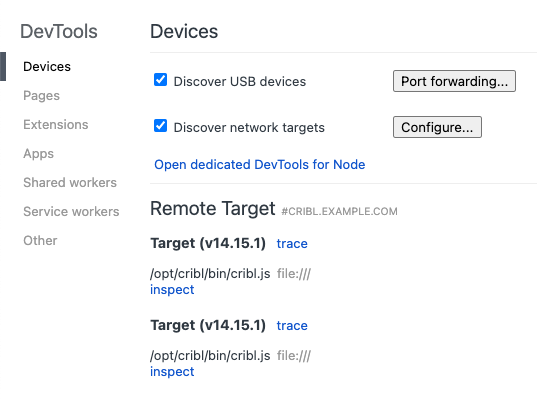Inspect the first cribl.js remote target
Image resolution: width=537 pixels, height=399 pixels.
point(172,290)
